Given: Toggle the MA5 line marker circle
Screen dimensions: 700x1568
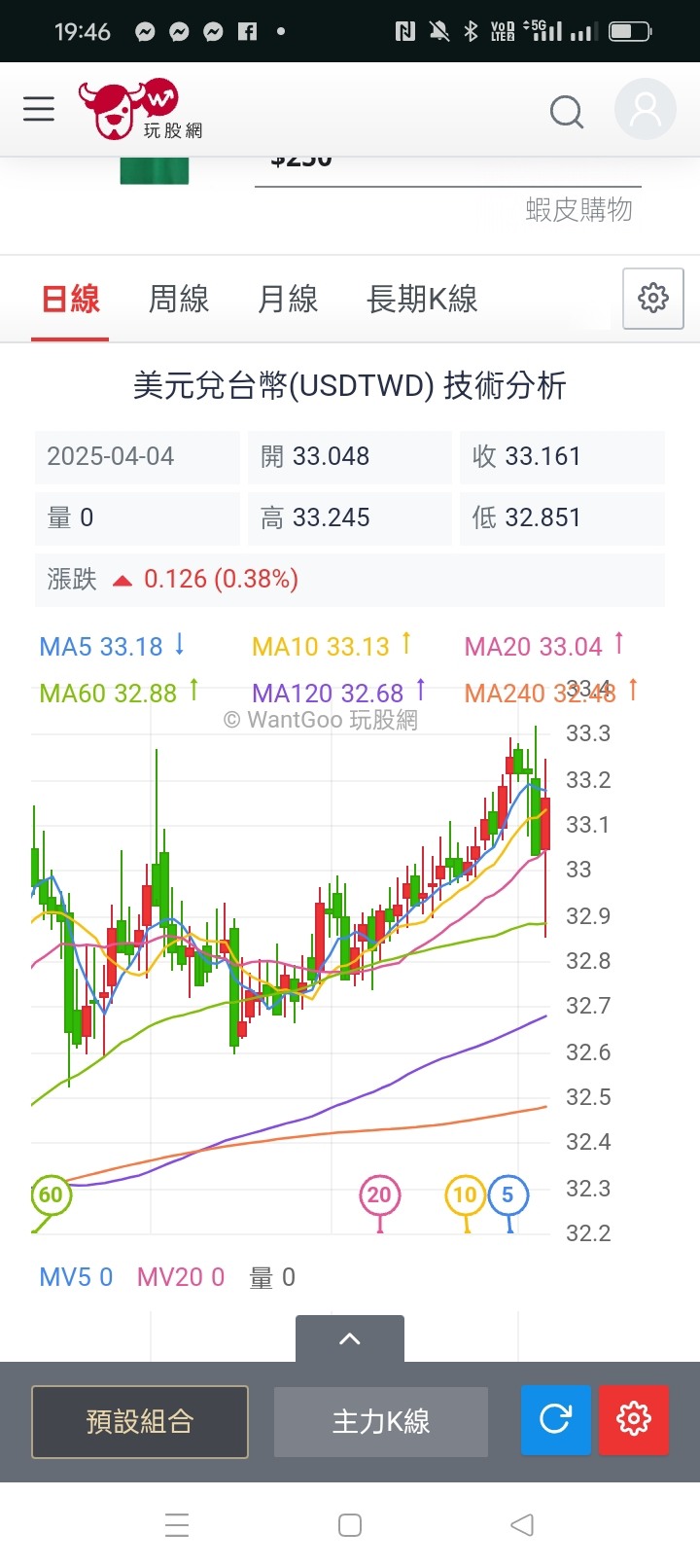Looking at the screenshot, I should tap(507, 1194).
